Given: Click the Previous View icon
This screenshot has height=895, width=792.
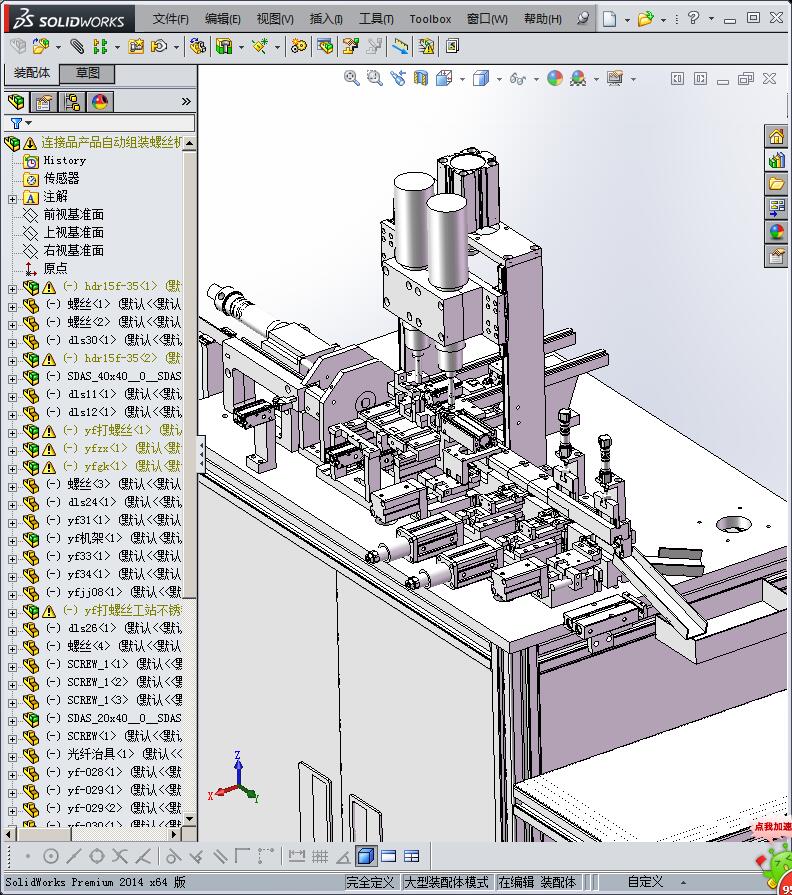Looking at the screenshot, I should [398, 78].
